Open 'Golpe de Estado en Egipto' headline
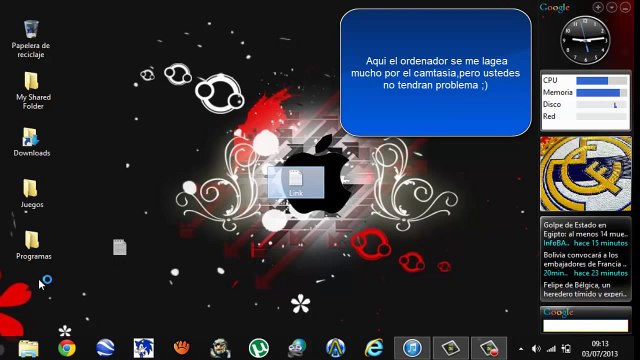This screenshot has height=360, width=640. tap(585, 229)
